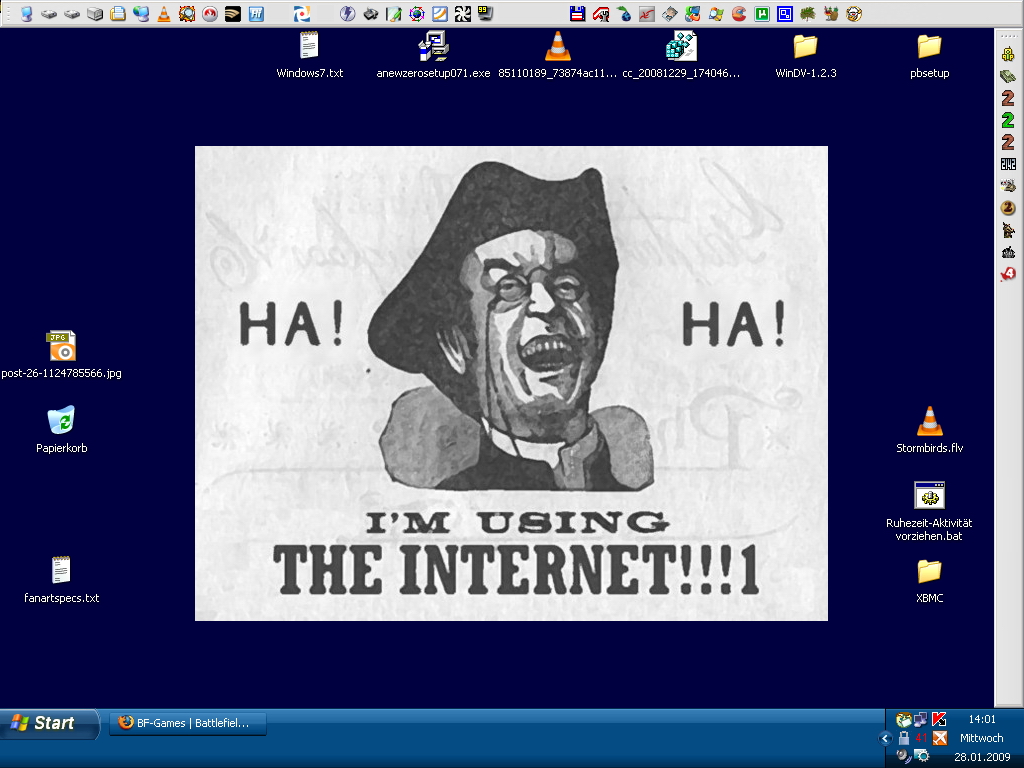
Task: Open the red wrench tool icon
Action: coord(601,14)
